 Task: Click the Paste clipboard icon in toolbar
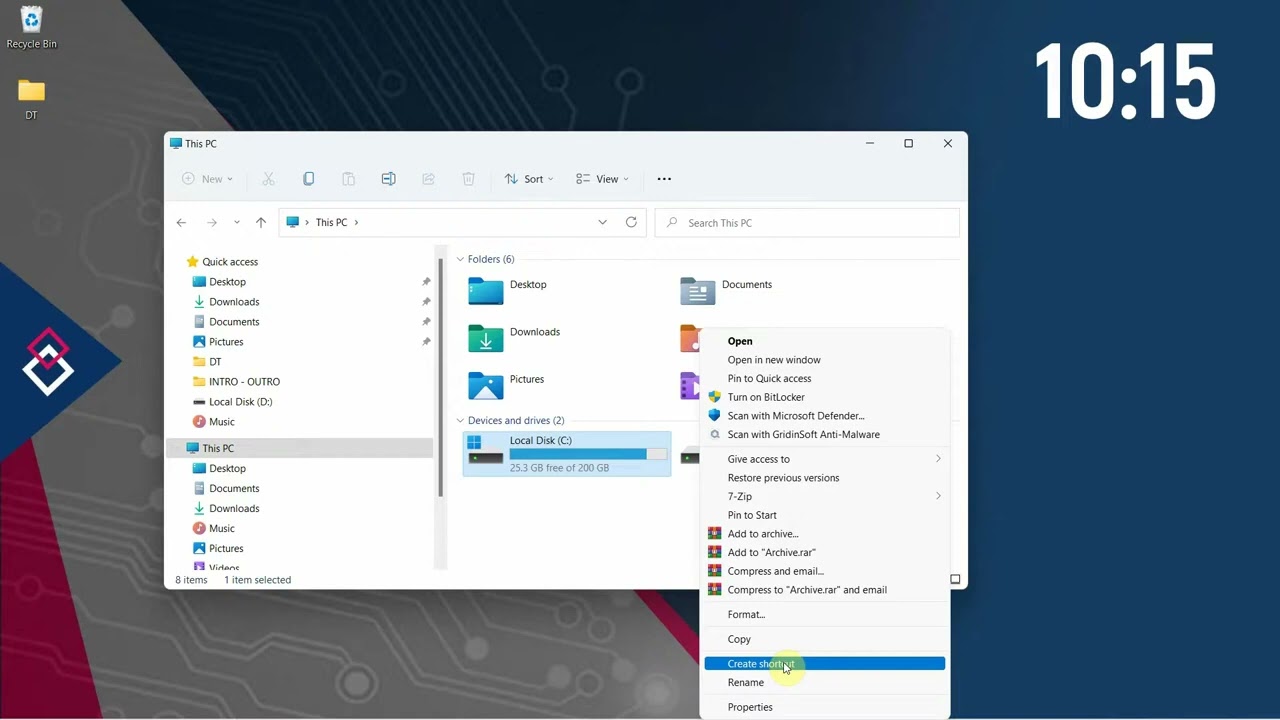(348, 179)
